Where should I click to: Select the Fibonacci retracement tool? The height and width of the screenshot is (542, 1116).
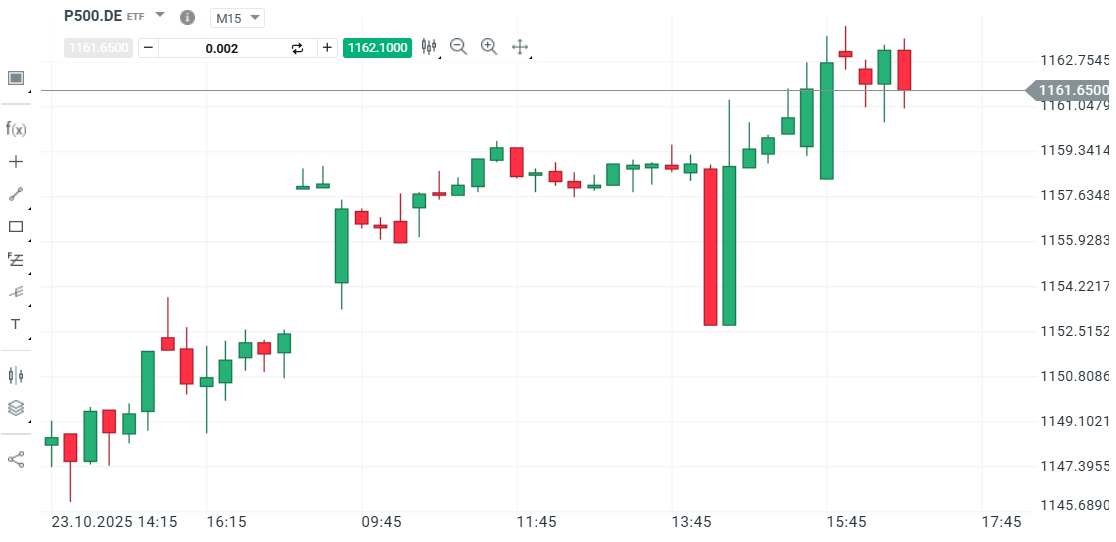coord(15,259)
